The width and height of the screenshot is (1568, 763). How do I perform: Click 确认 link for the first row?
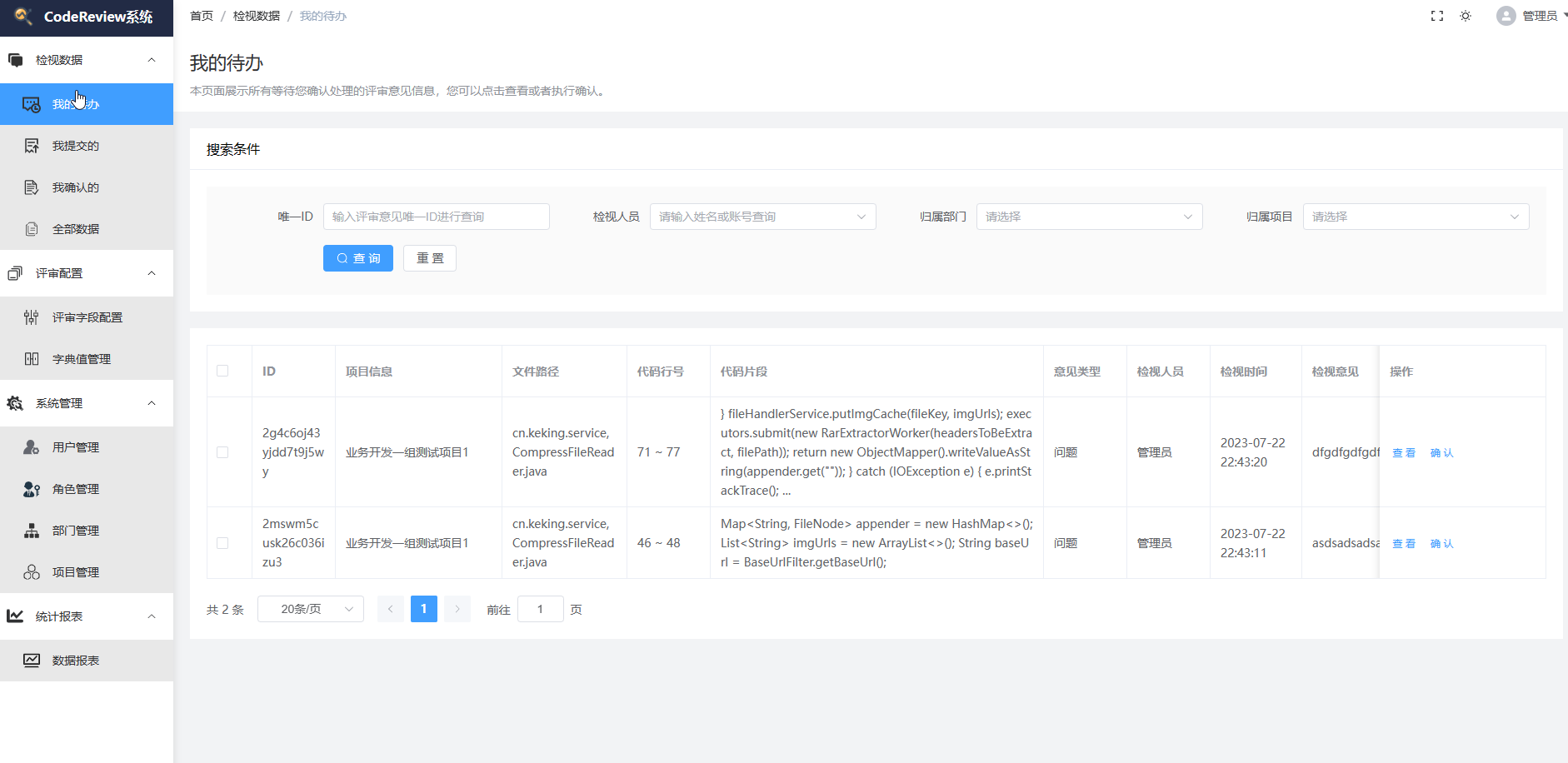click(1441, 453)
